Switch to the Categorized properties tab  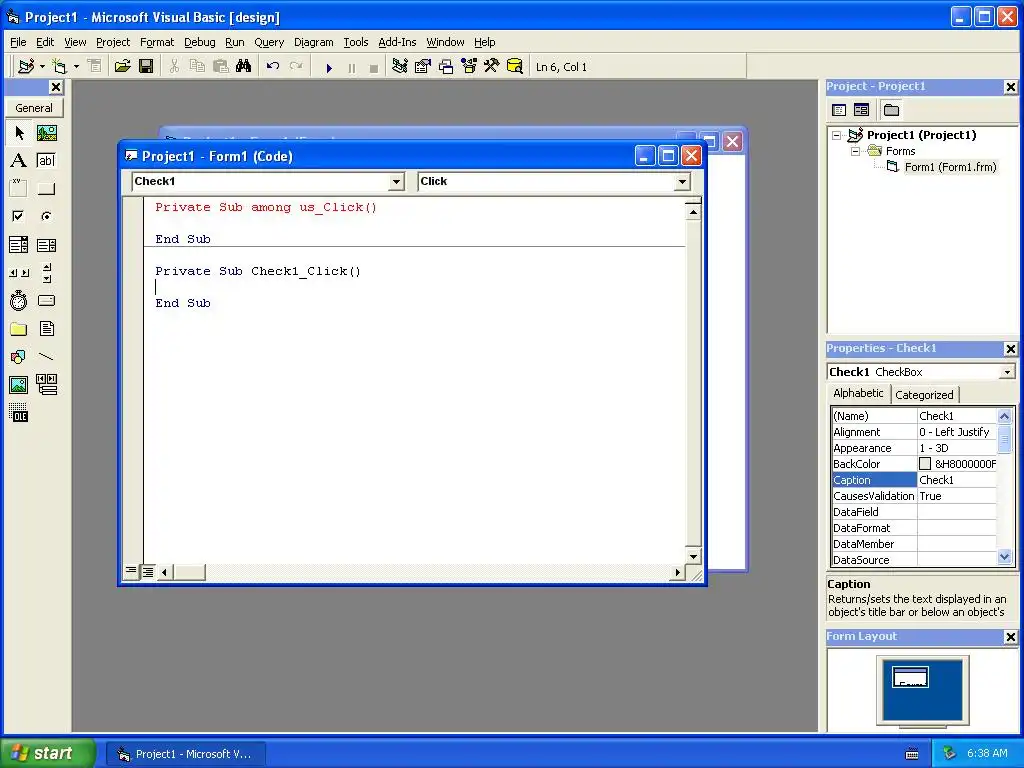[924, 395]
